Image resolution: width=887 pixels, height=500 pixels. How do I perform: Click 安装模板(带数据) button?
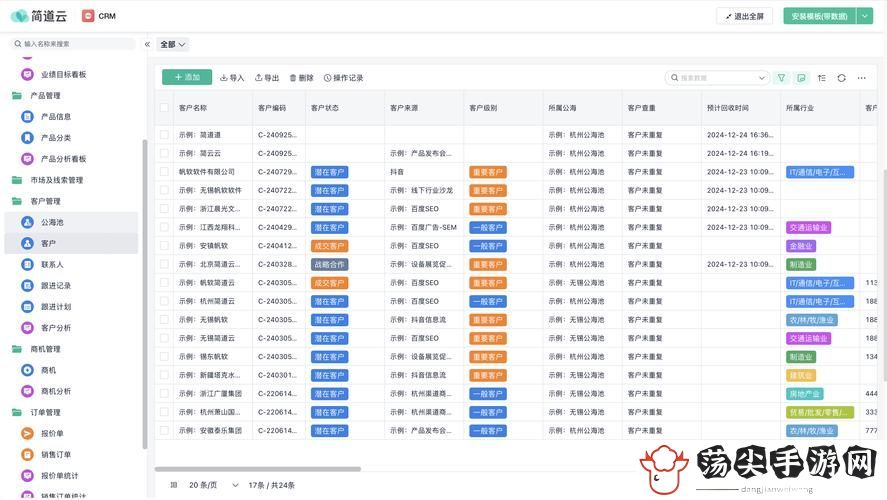coord(820,16)
